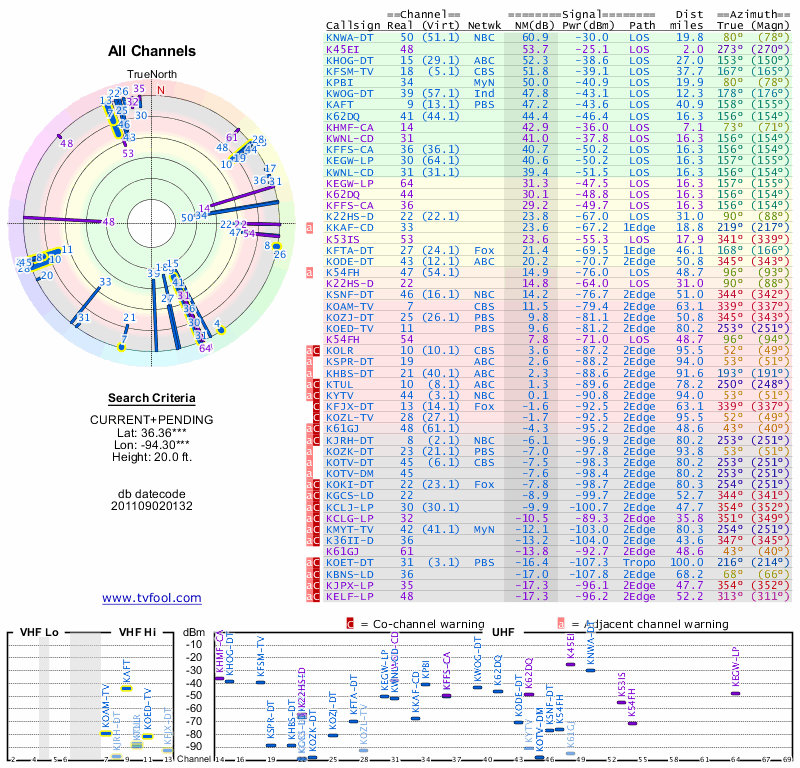Click the red co-channel warning legend icon

point(350,624)
